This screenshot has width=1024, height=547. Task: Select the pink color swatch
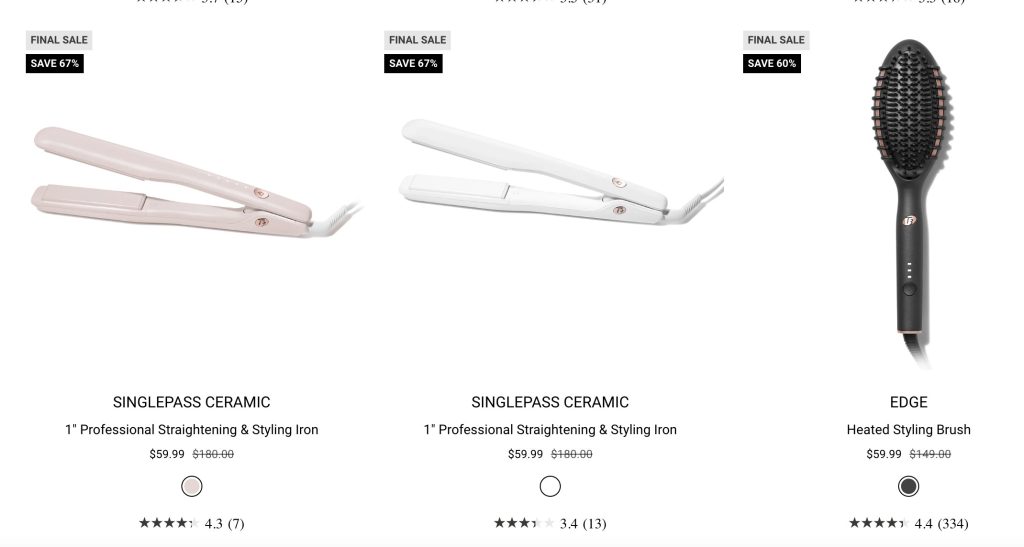191,486
